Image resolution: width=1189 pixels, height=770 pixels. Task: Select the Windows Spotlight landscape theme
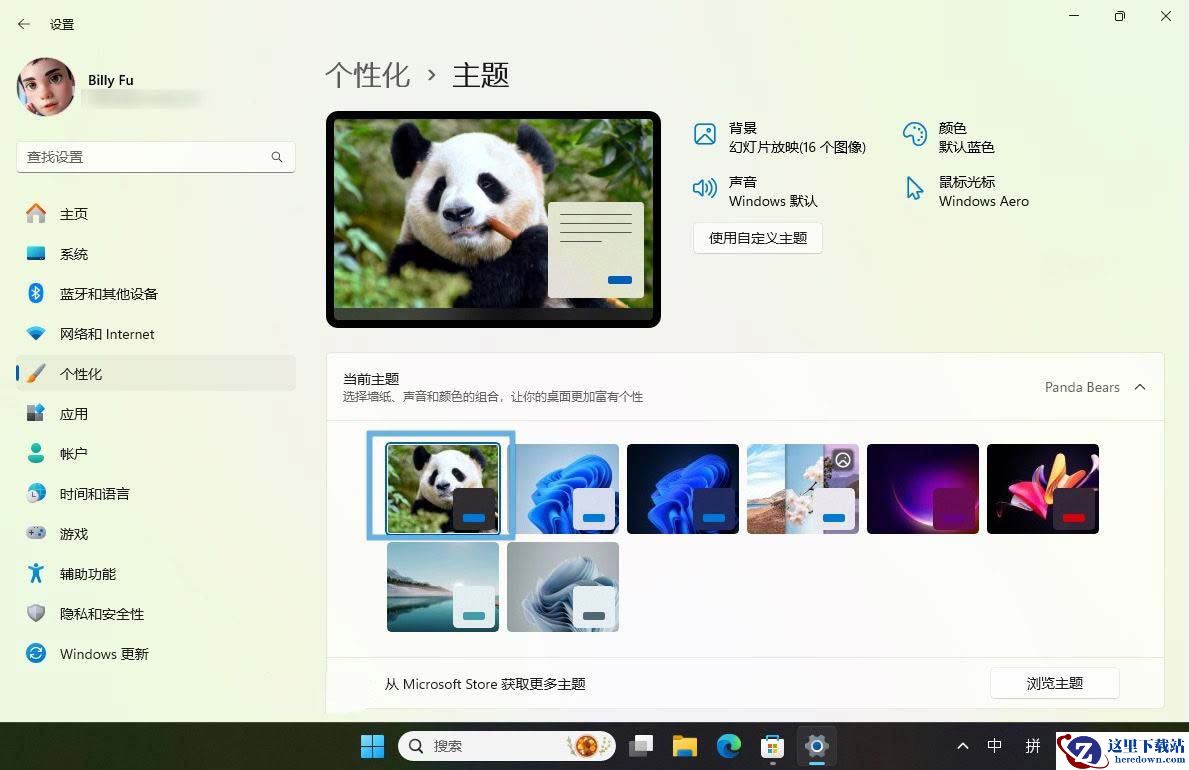[x=802, y=489]
